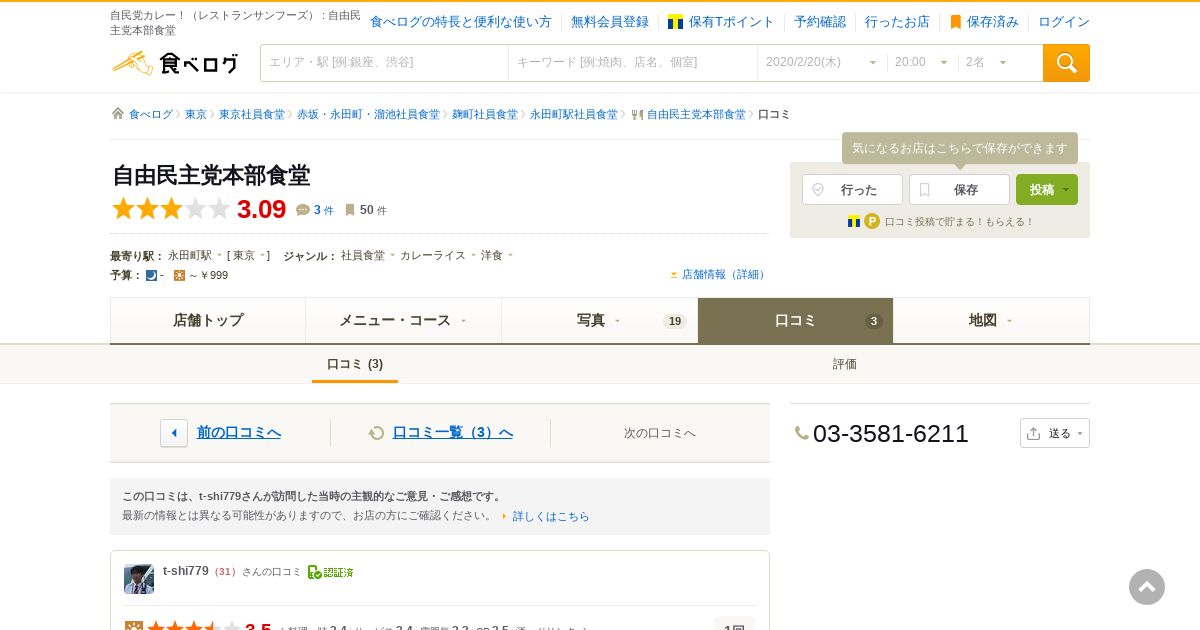Viewport: 1200px width, 630px height.
Task: Select the メニュー・コース tab
Action: 403,320
